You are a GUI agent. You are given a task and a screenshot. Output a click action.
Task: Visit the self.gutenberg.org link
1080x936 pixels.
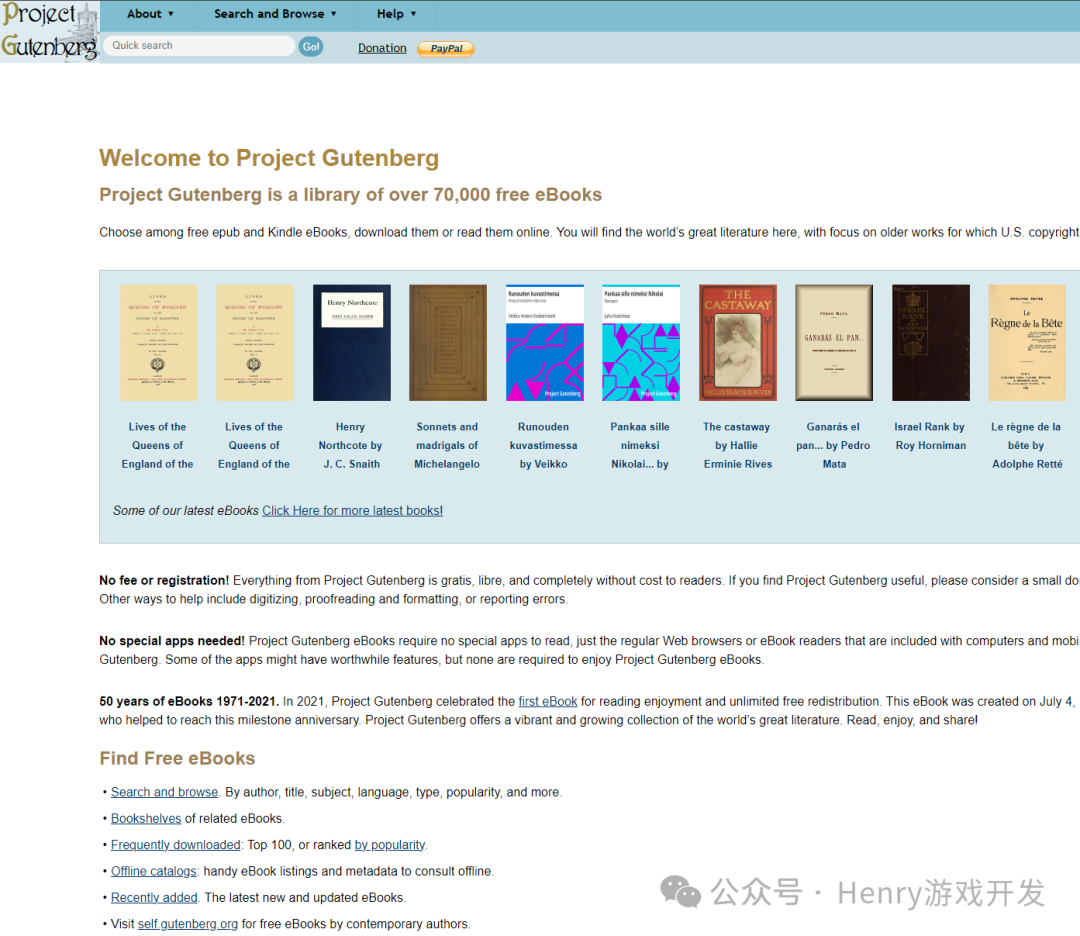point(187,924)
